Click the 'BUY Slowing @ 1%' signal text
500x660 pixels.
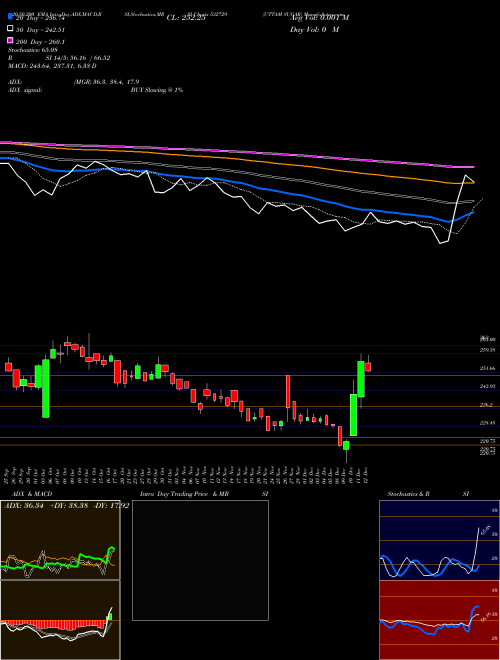[x=157, y=90]
